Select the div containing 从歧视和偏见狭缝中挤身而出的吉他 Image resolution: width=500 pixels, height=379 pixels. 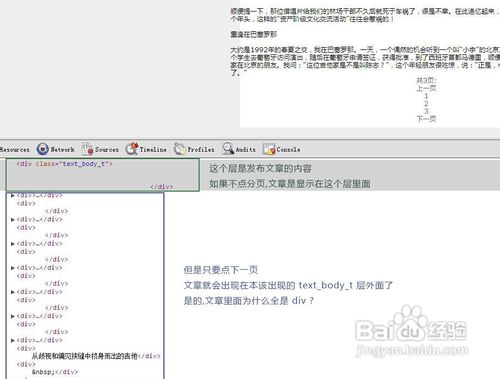pos(89,352)
